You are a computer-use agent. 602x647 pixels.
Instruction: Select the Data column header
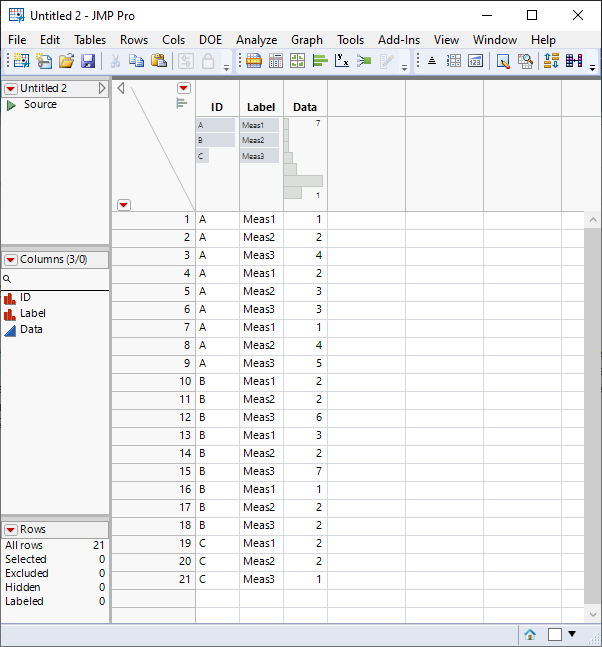305,107
